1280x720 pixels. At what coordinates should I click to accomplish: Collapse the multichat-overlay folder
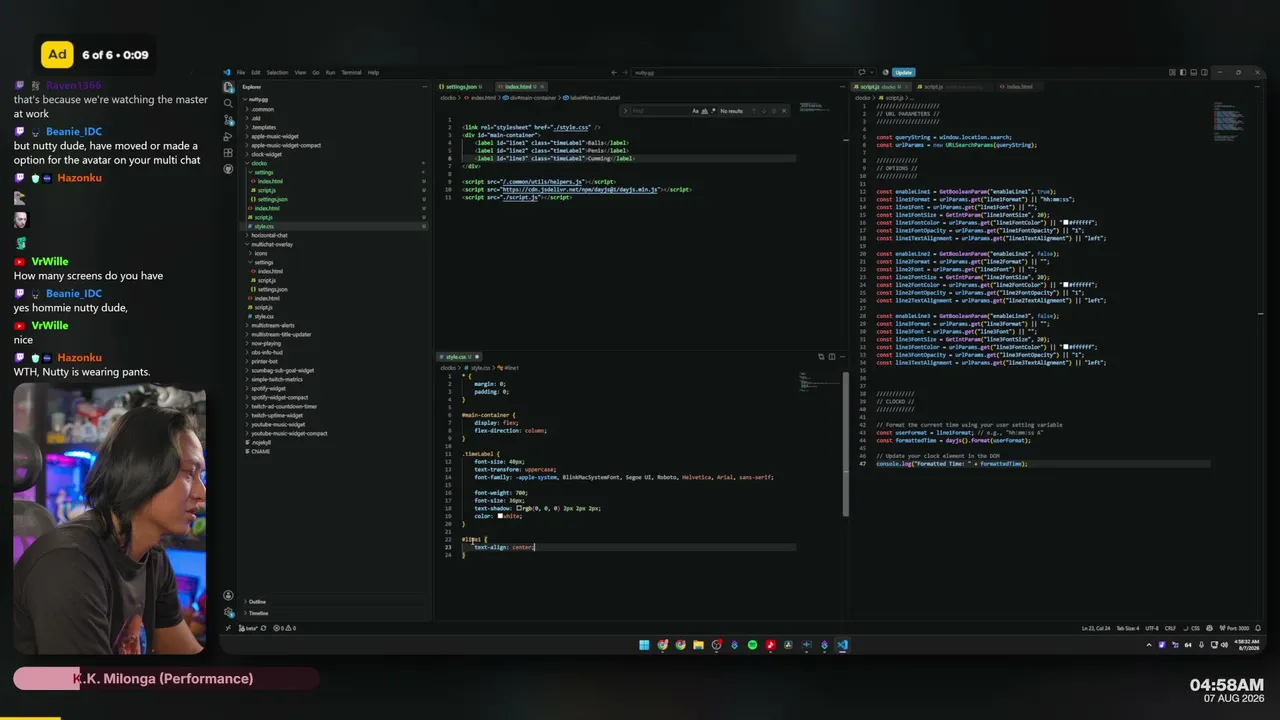click(x=272, y=244)
